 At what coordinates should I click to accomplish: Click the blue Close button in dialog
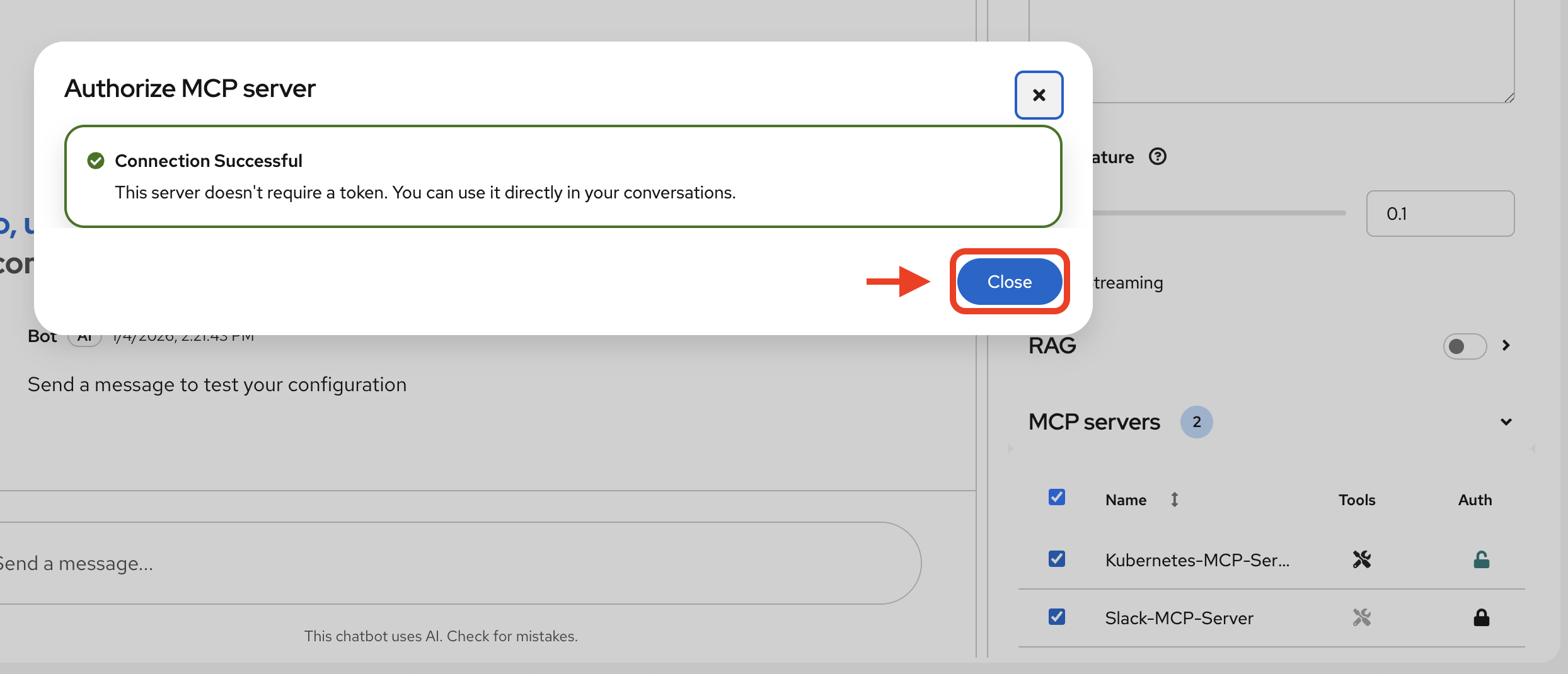point(1010,282)
